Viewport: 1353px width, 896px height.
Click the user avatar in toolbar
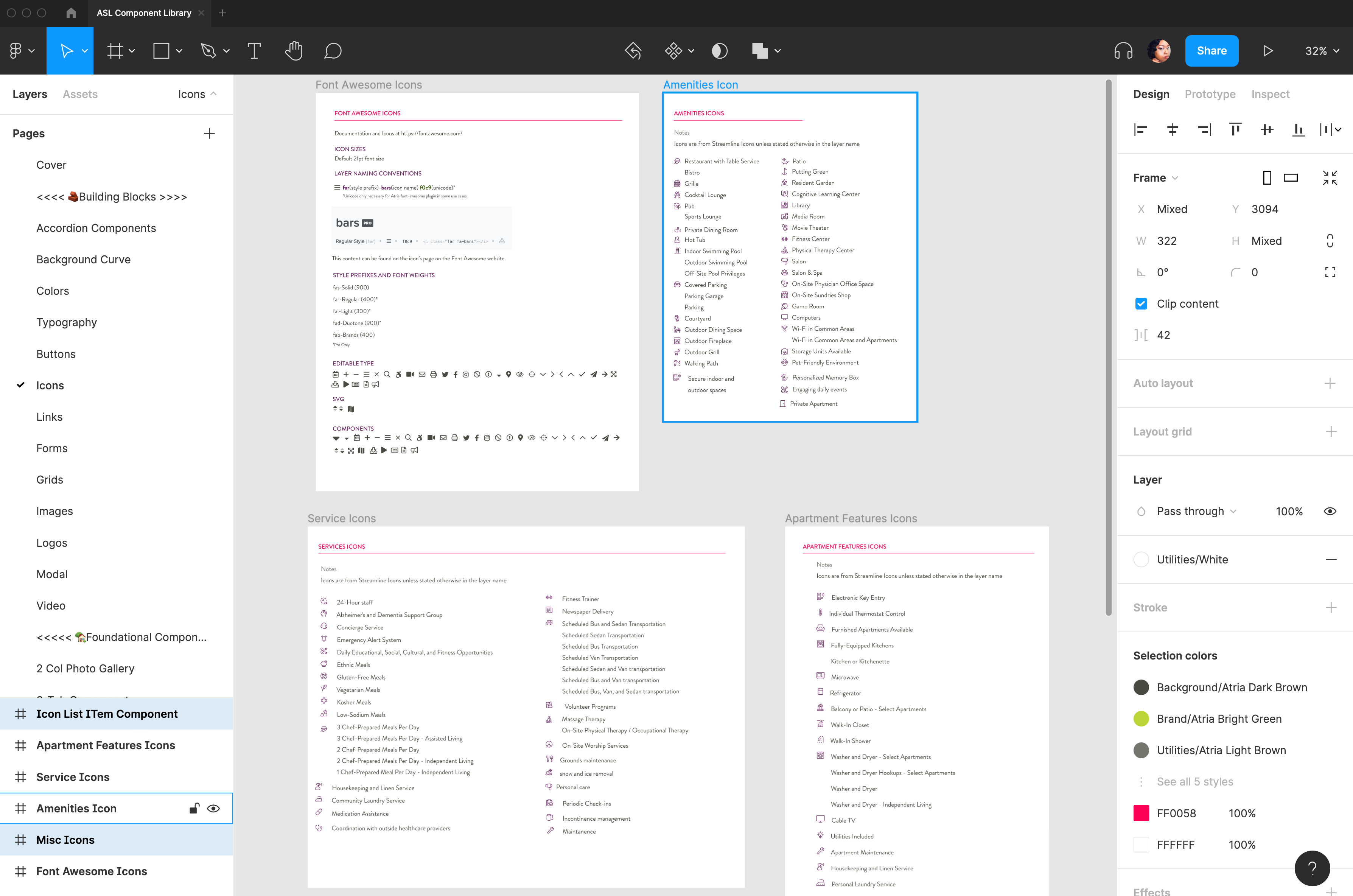pos(1159,51)
